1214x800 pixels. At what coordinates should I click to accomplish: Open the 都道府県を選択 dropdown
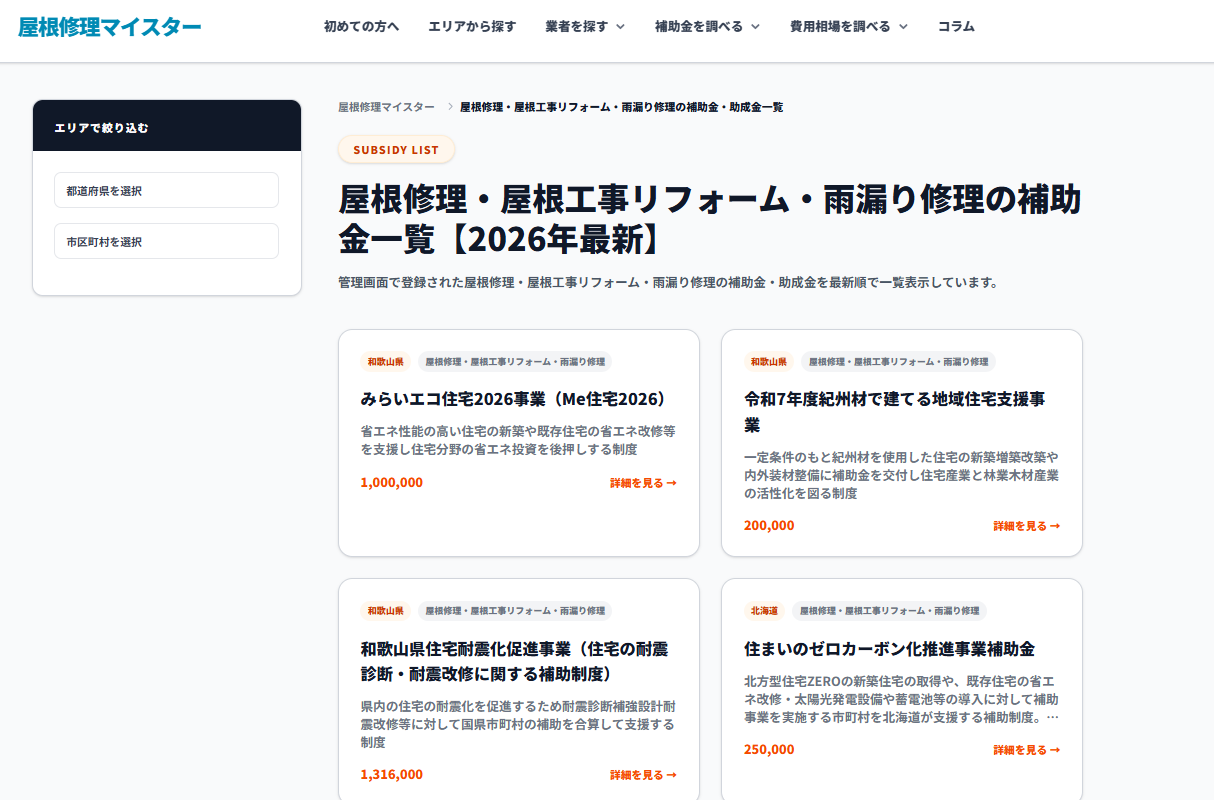click(166, 190)
